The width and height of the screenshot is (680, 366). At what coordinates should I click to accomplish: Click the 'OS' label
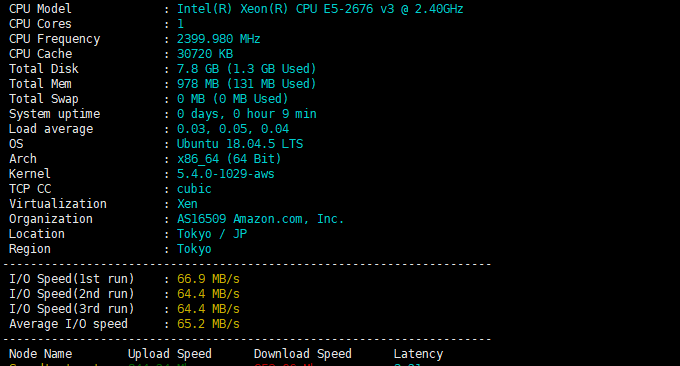16,144
